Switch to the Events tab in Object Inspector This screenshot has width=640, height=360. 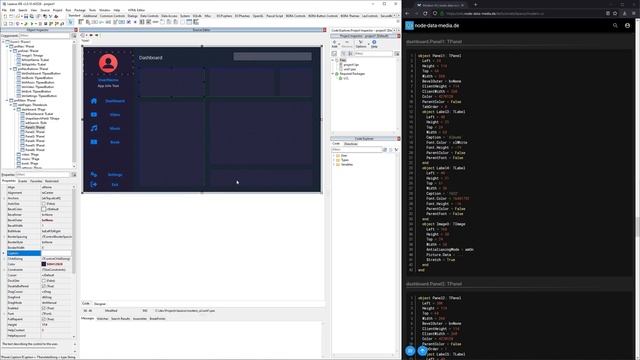pyautogui.click(x=22, y=181)
